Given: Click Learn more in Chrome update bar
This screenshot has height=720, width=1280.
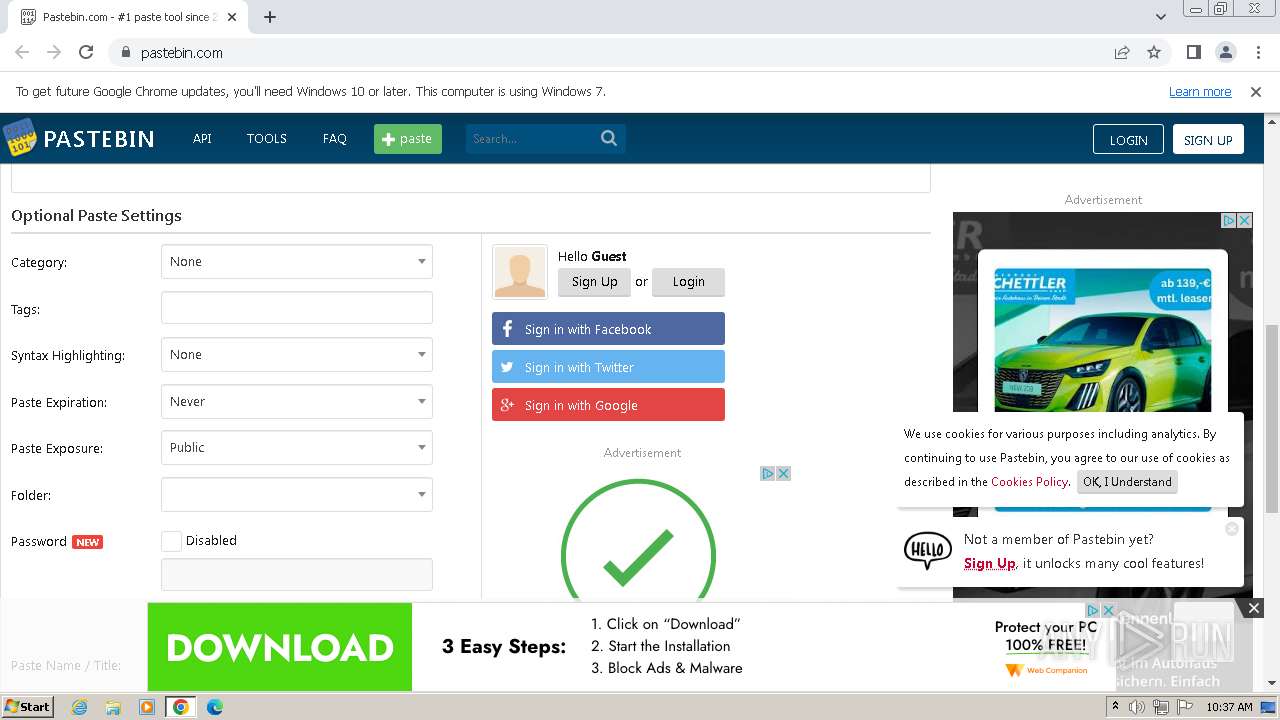Looking at the screenshot, I should coord(1200,92).
